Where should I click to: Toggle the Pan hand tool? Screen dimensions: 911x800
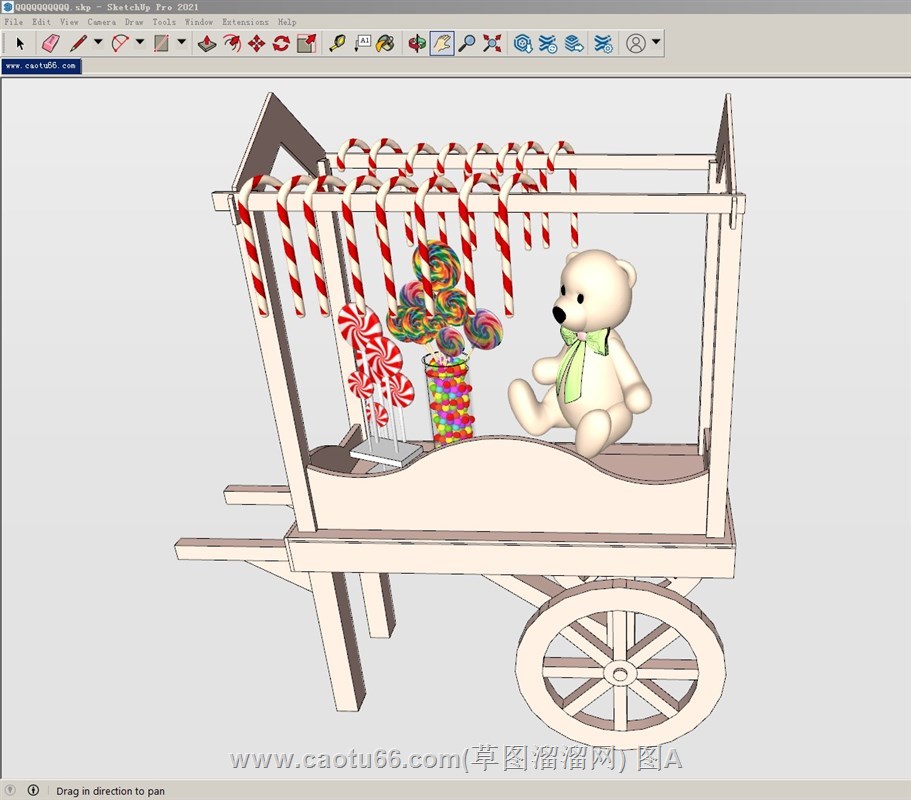(442, 43)
